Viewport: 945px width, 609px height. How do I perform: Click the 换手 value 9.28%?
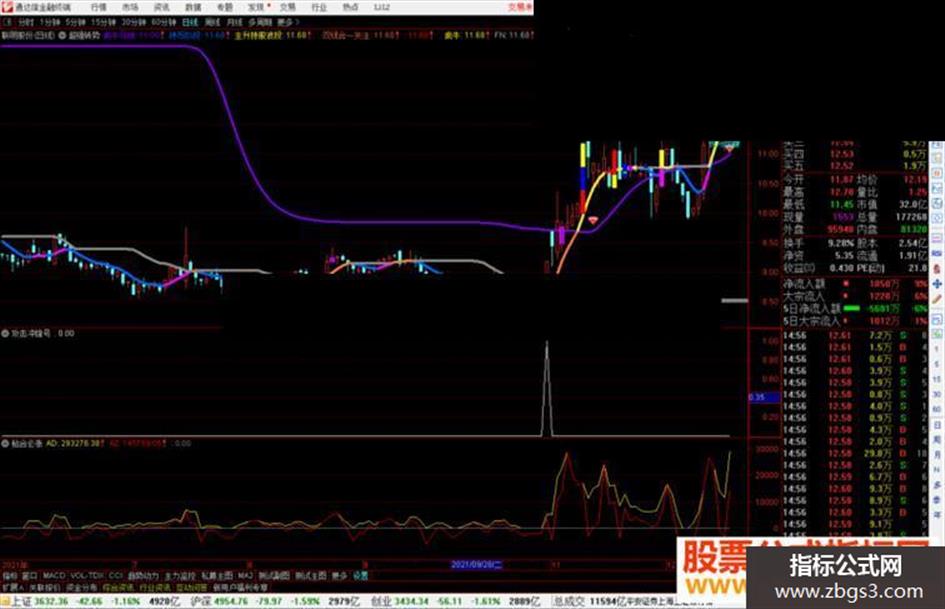click(841, 243)
